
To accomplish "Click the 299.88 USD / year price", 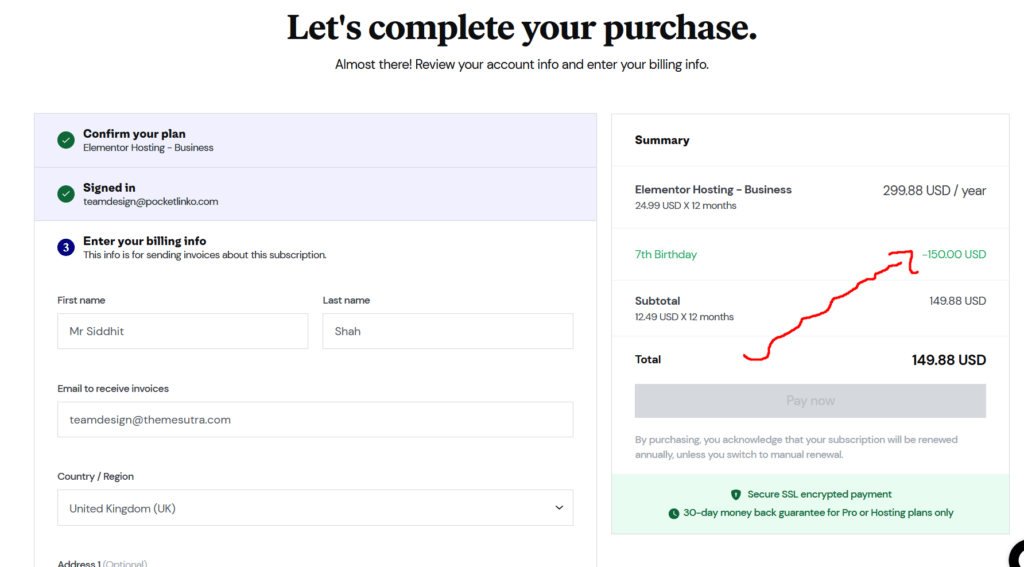I will 935,191.
